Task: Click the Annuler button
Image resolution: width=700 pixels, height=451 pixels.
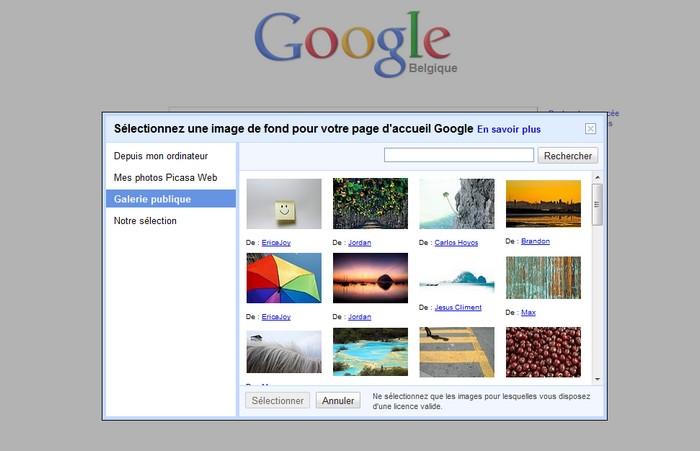Action: [338, 401]
